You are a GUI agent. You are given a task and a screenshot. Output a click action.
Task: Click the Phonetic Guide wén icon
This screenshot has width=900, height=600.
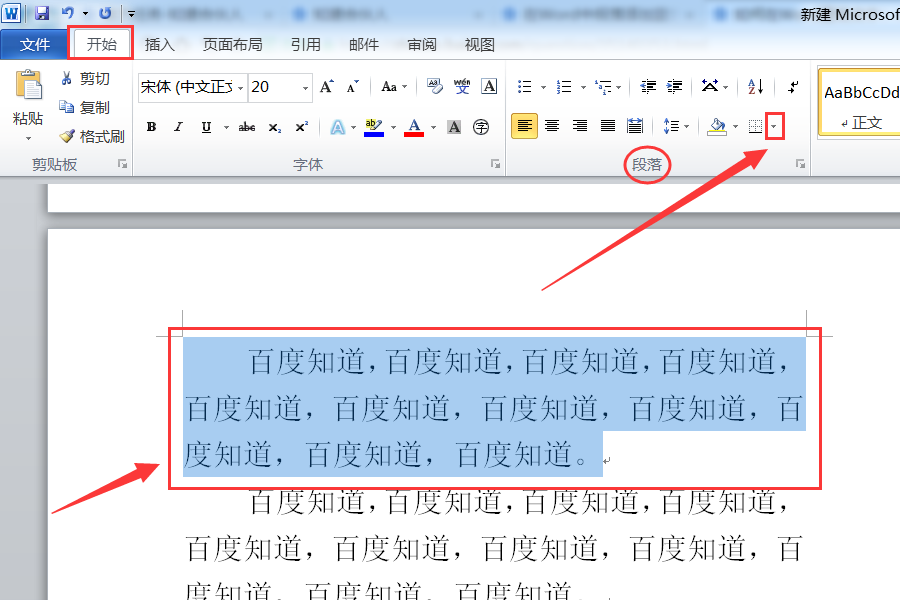coord(462,87)
